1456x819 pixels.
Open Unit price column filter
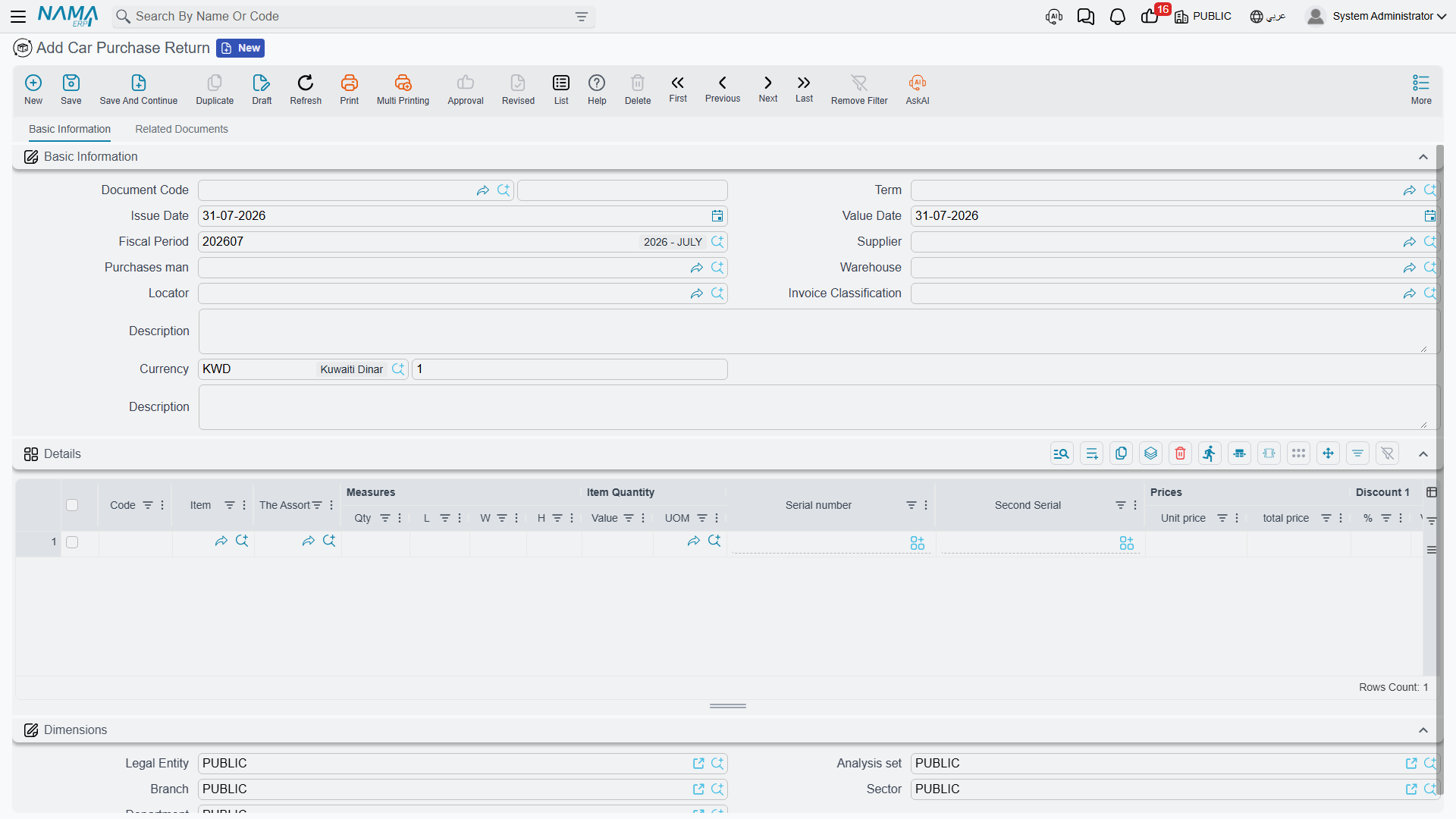pyautogui.click(x=1222, y=518)
